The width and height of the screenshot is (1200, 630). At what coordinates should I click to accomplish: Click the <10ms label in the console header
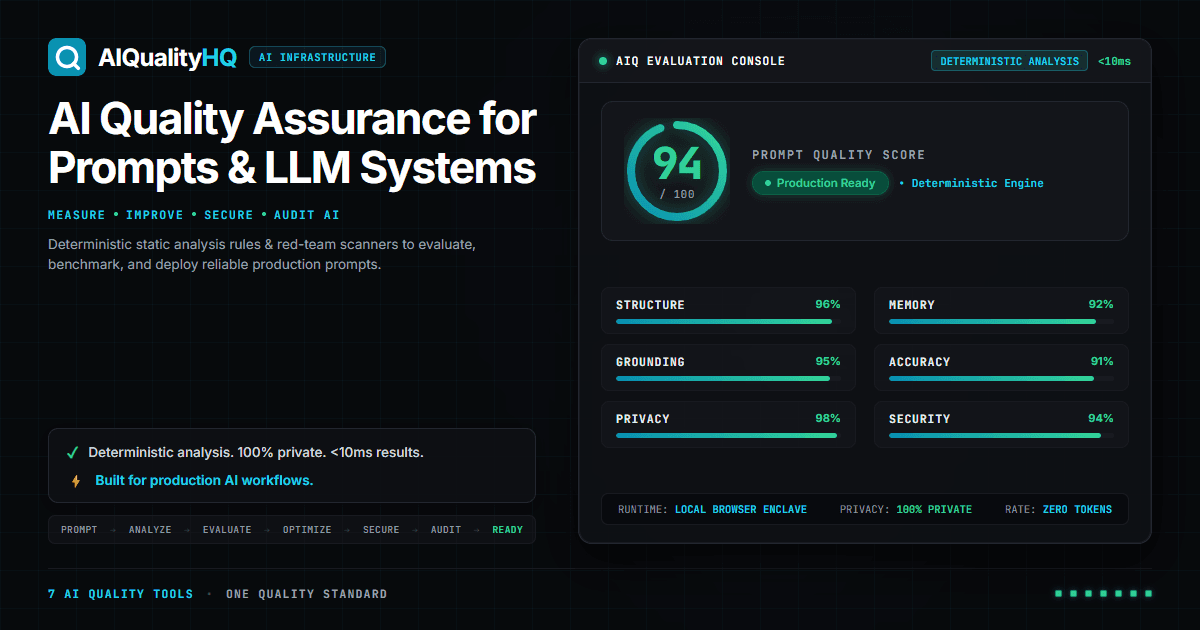1115,61
